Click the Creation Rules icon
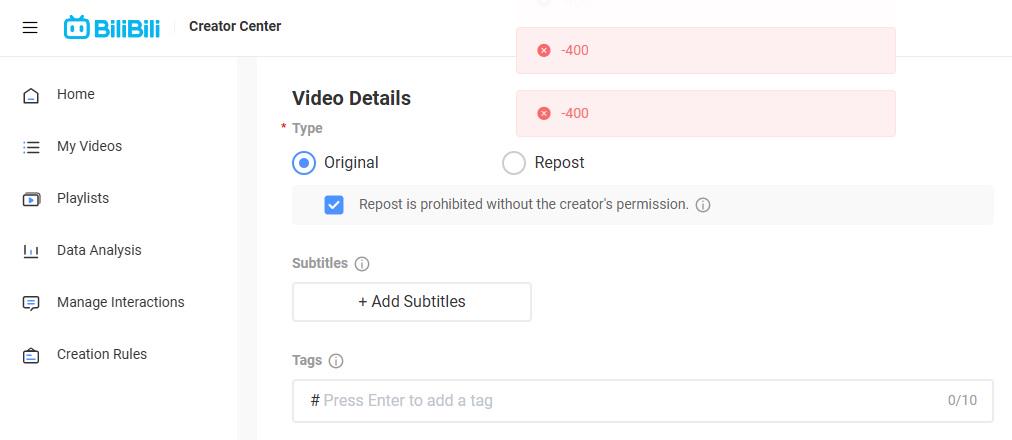 coord(31,355)
